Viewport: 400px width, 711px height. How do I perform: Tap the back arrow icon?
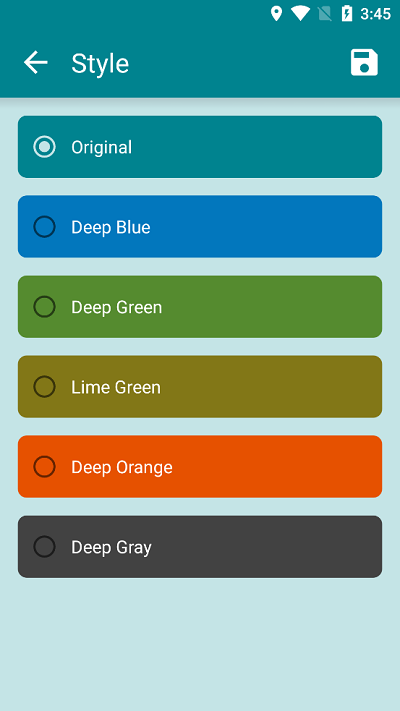tap(36, 62)
